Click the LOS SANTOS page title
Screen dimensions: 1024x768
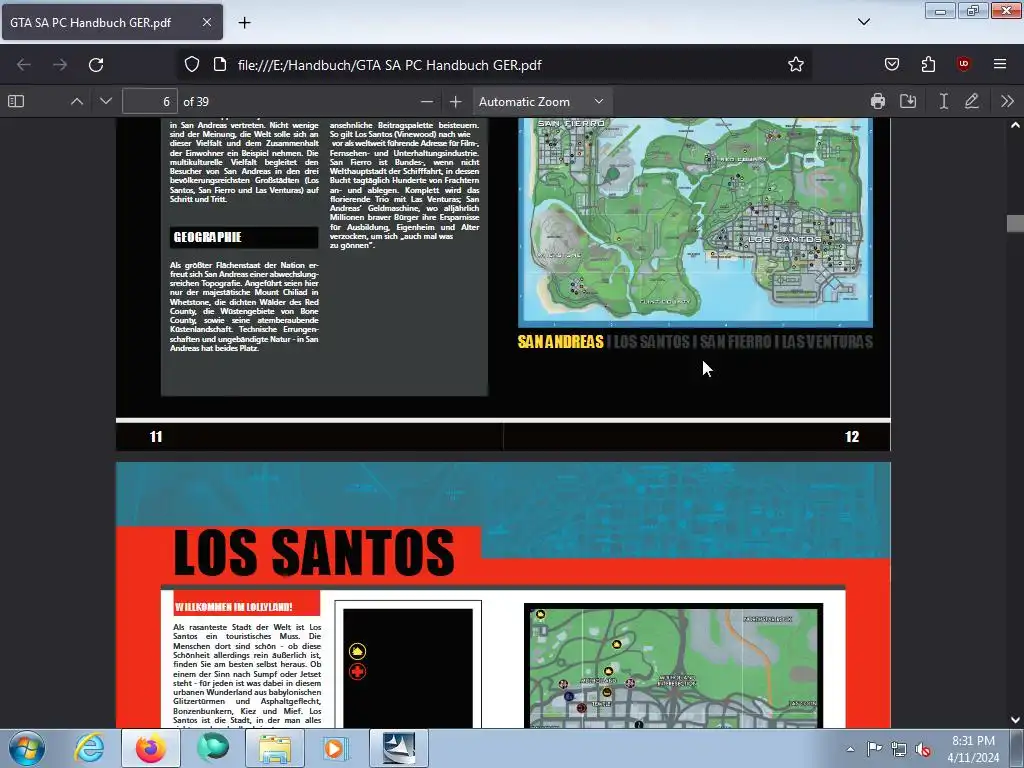pos(314,552)
